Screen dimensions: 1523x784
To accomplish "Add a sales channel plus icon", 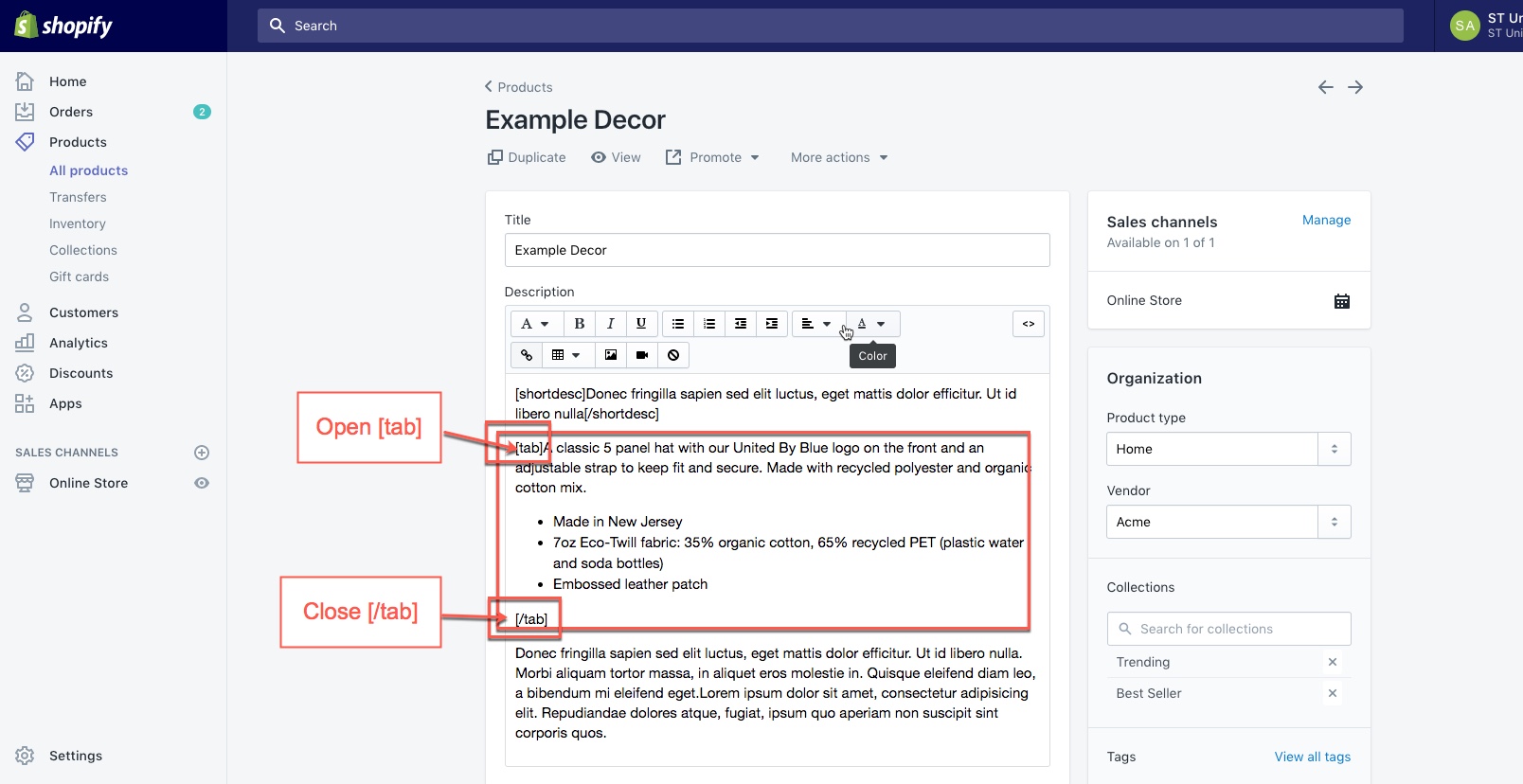I will pyautogui.click(x=202, y=453).
